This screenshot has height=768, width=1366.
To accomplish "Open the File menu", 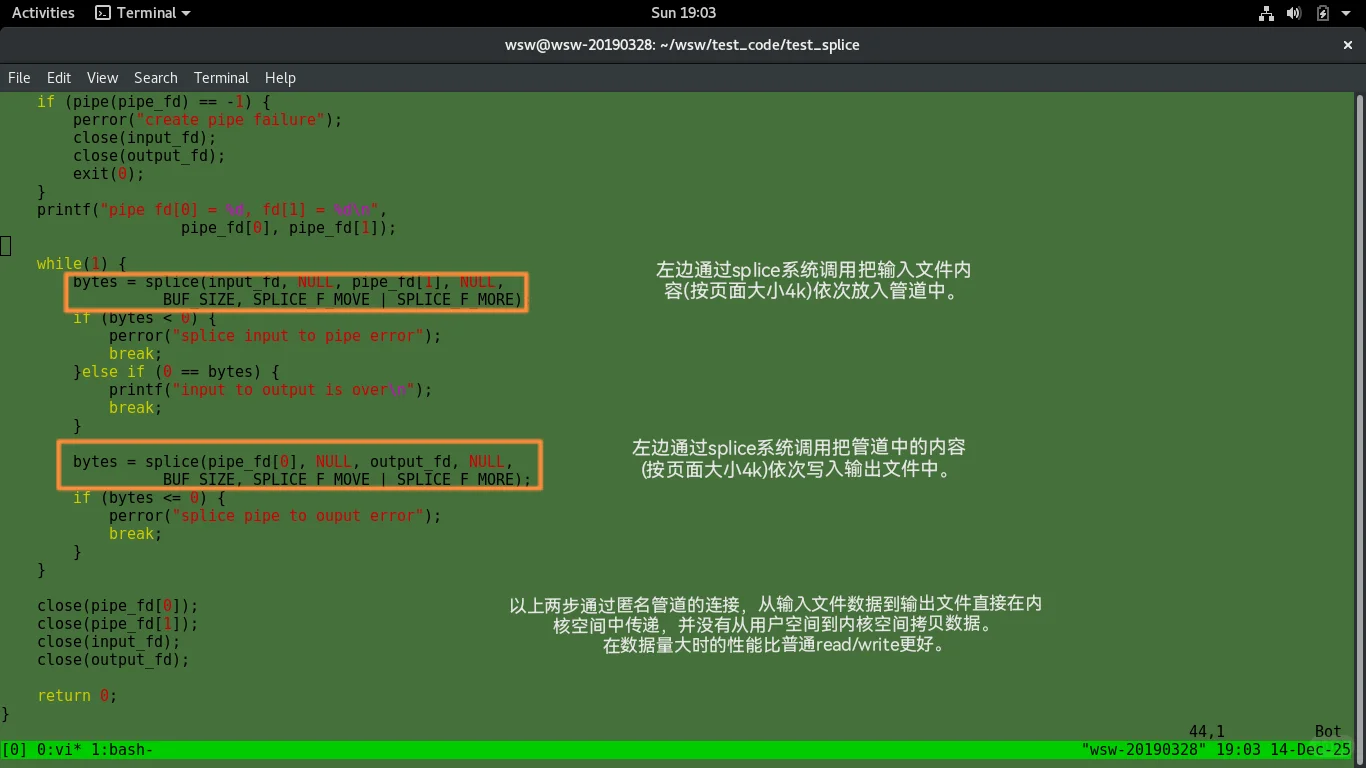I will pos(19,78).
